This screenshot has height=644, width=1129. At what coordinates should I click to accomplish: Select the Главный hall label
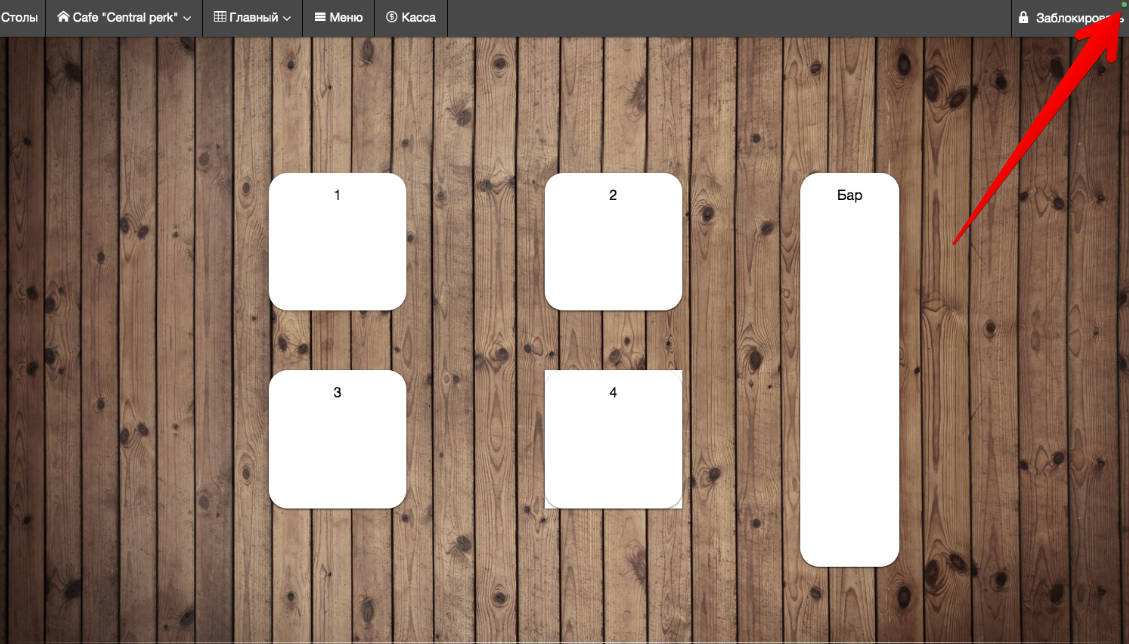253,17
